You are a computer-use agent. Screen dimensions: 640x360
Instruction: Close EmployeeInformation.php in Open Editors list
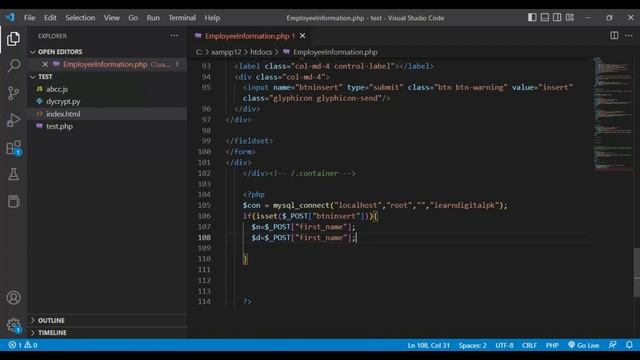point(45,64)
